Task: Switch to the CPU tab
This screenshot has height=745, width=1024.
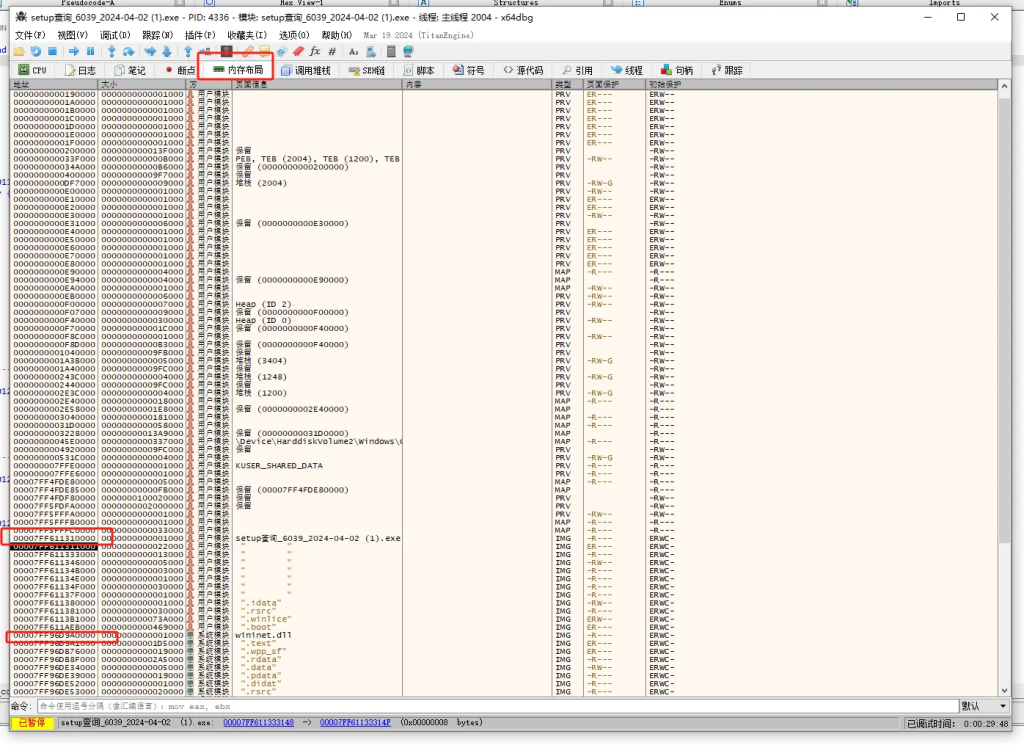Action: point(33,71)
